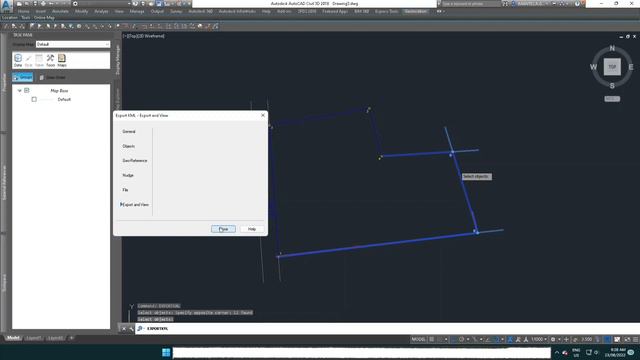Switch to the Layout1 tab
Image resolution: width=640 pixels, height=360 pixels.
(33, 338)
